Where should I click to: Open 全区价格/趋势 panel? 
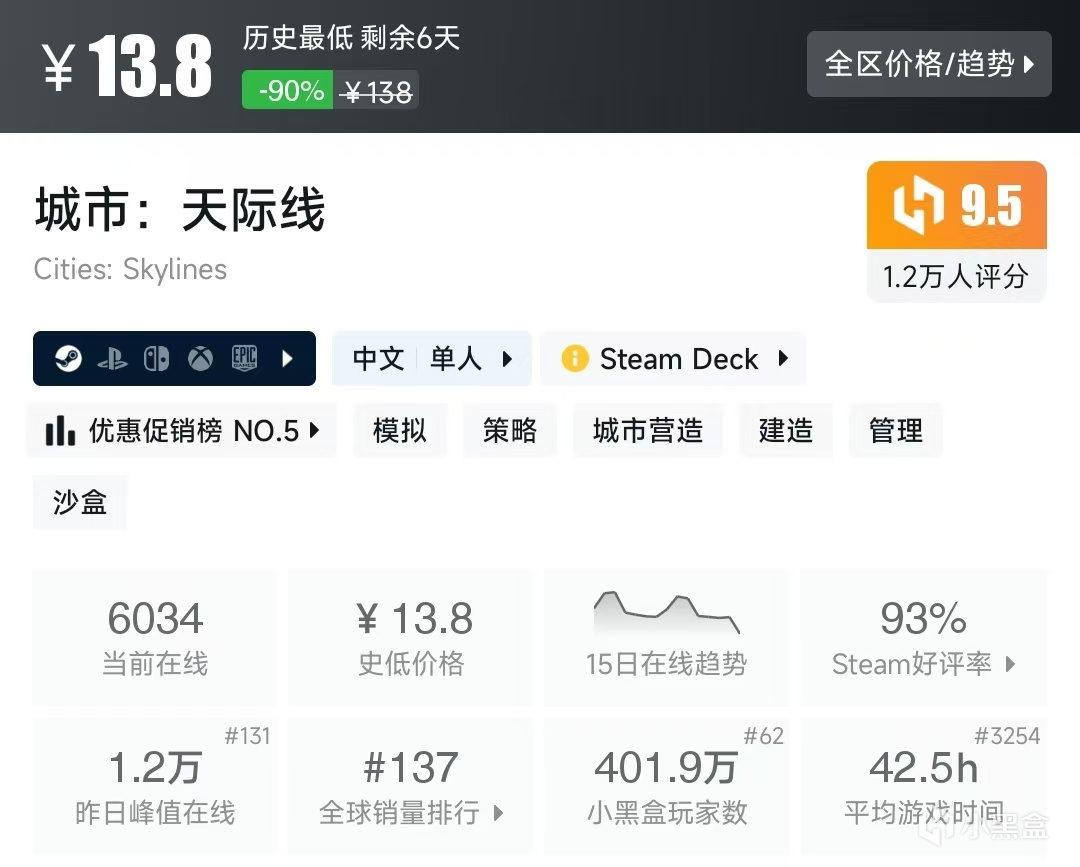928,64
